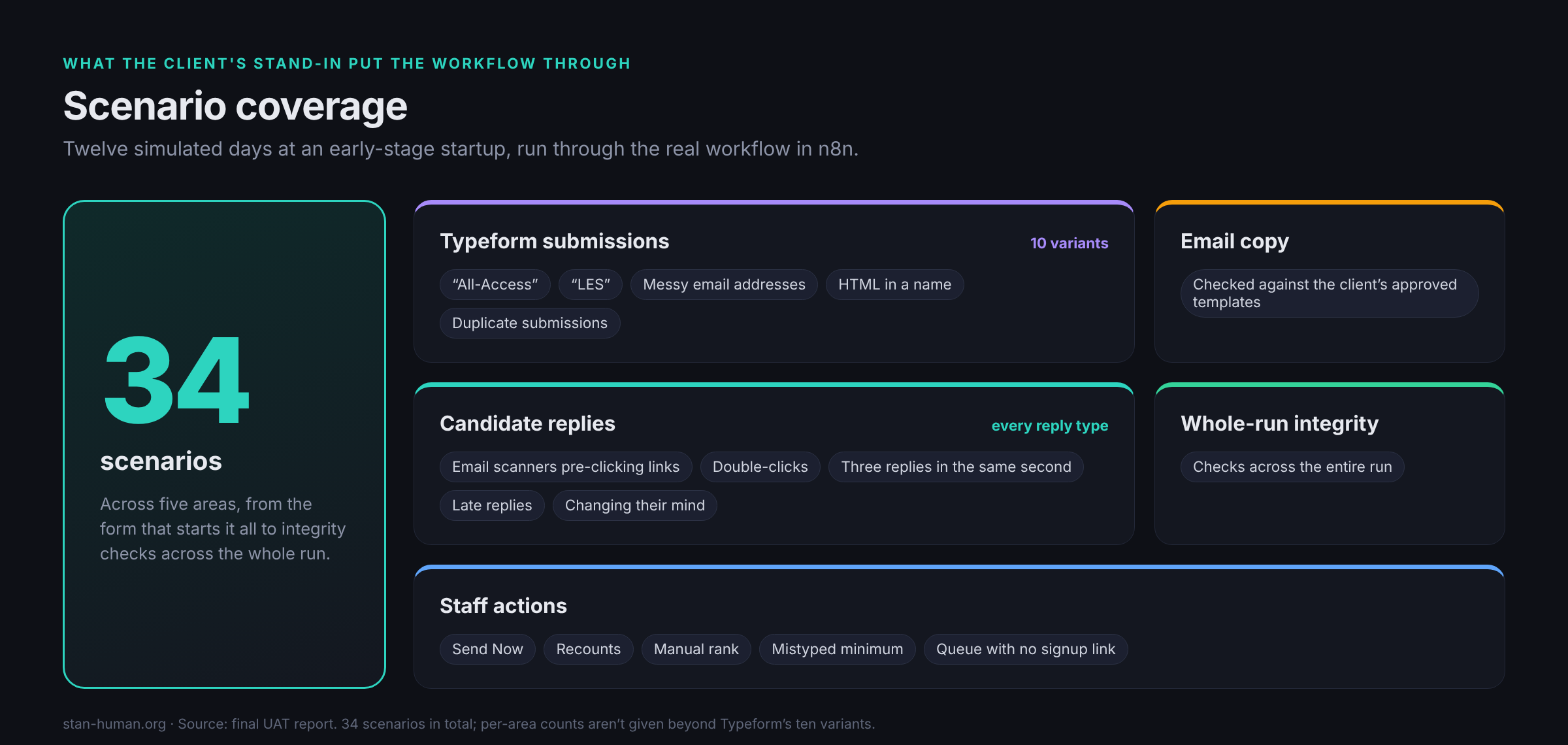Click the Manual rank chip
The image size is (1568, 745).
(x=696, y=649)
